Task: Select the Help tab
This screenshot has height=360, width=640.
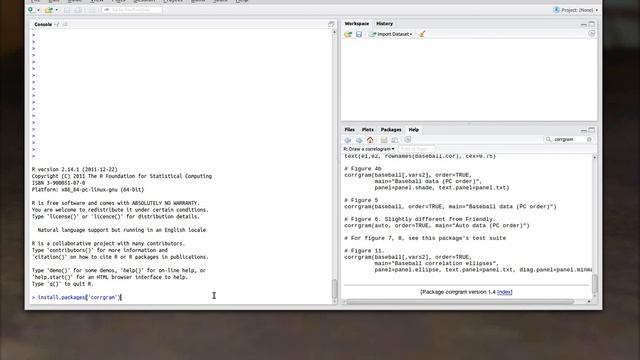Action: (x=413, y=129)
